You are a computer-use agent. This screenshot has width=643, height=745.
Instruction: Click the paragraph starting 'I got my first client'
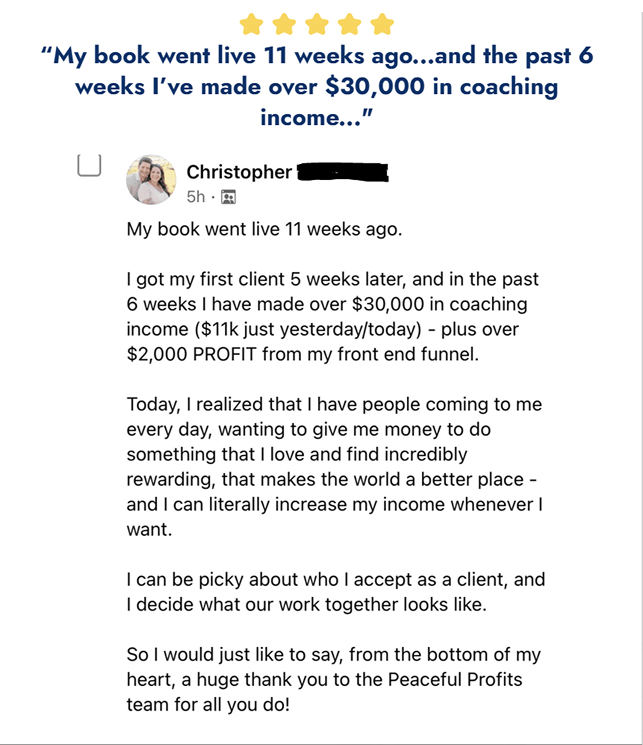[333, 317]
